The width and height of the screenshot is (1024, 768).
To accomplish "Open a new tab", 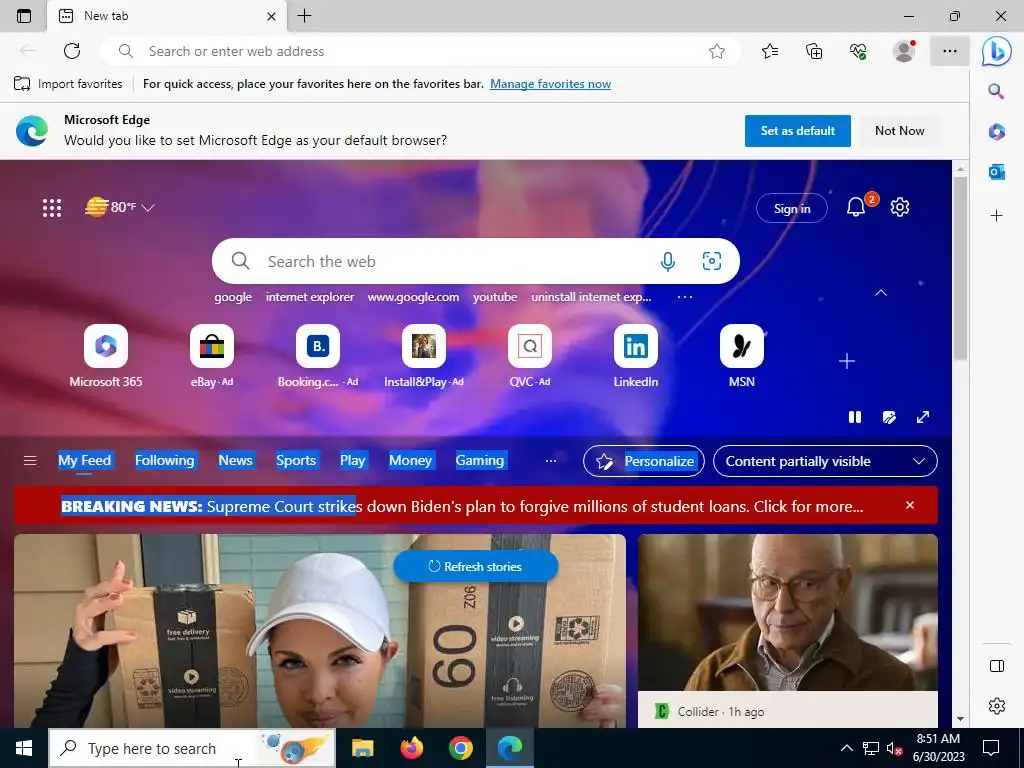I will point(304,16).
